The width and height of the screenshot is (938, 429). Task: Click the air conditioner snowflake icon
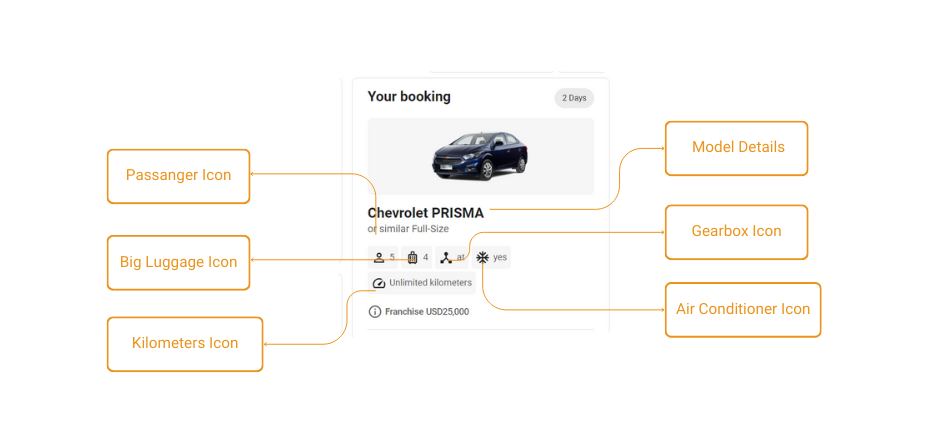[482, 258]
